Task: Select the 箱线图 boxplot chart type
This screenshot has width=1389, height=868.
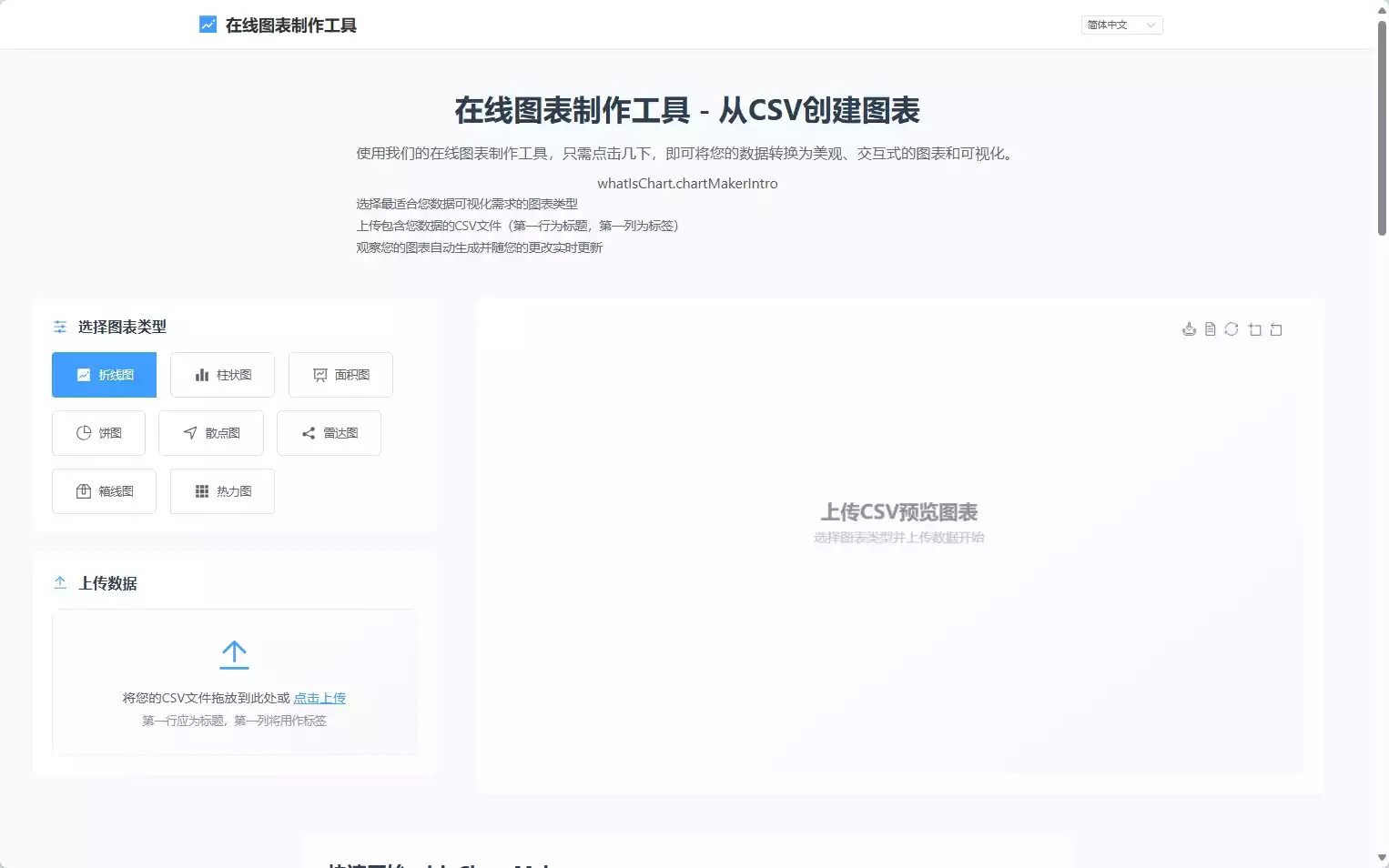Action: coord(104,491)
